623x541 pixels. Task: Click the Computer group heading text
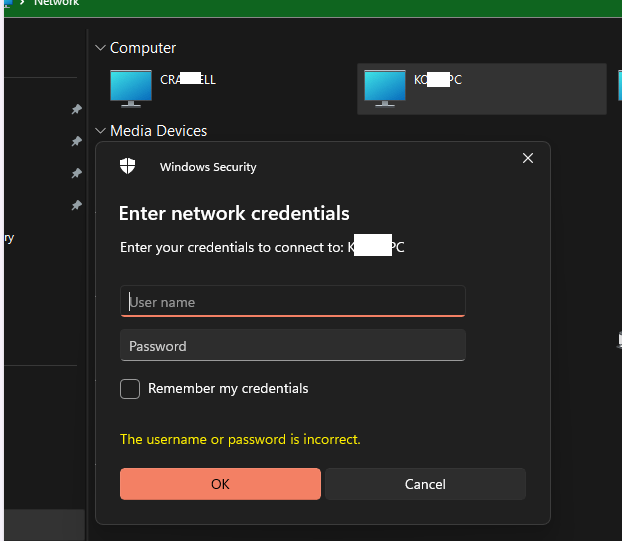coord(143,48)
